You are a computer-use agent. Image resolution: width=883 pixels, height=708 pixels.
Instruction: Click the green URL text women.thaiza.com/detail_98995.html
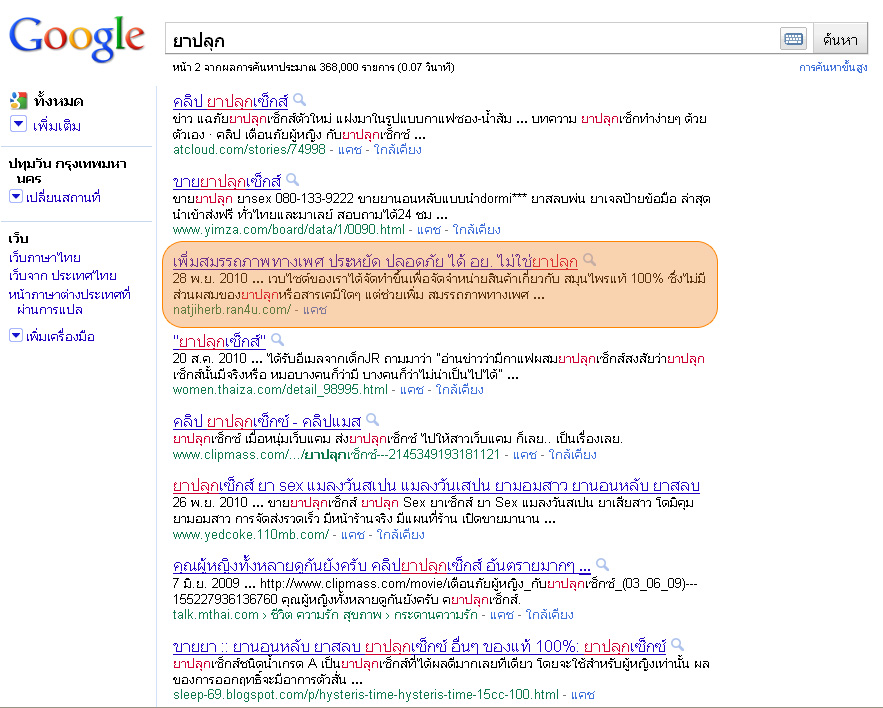[x=280, y=389]
